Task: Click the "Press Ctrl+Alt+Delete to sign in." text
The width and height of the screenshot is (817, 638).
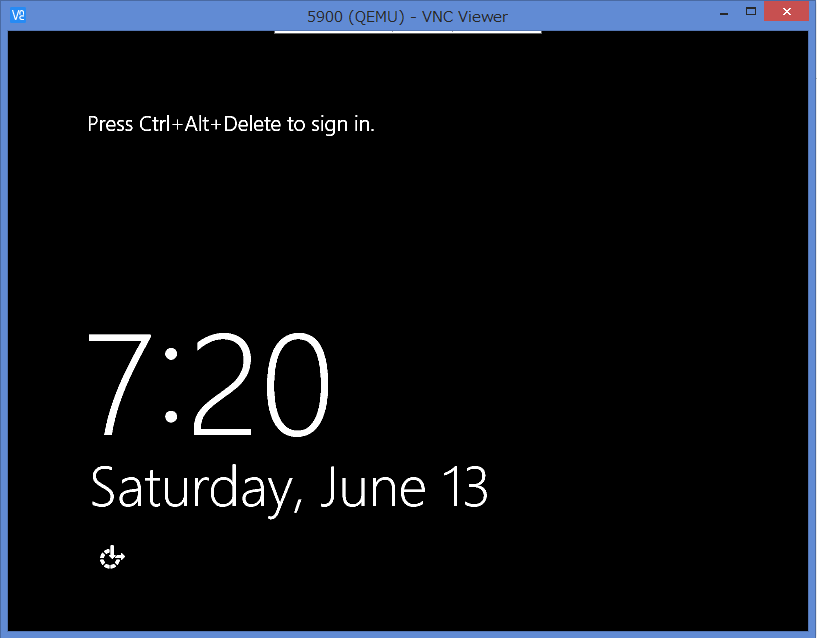Action: pyautogui.click(x=231, y=125)
